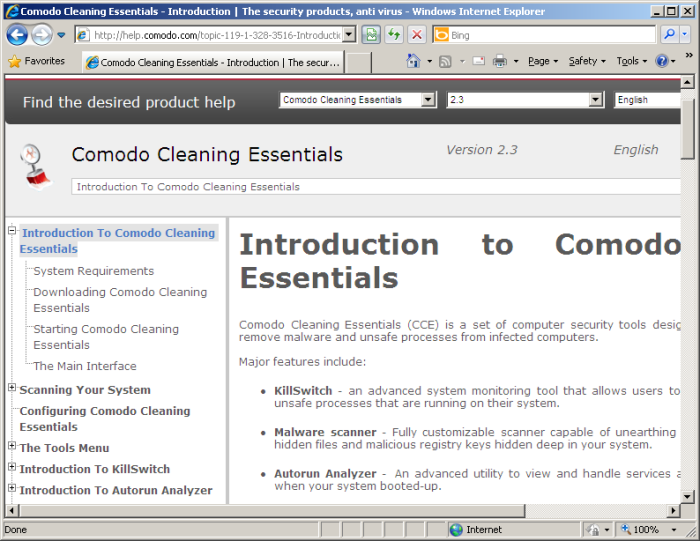The height and width of the screenshot is (541, 700).
Task: Open the Print options dropdown arrow
Action: [x=516, y=61]
